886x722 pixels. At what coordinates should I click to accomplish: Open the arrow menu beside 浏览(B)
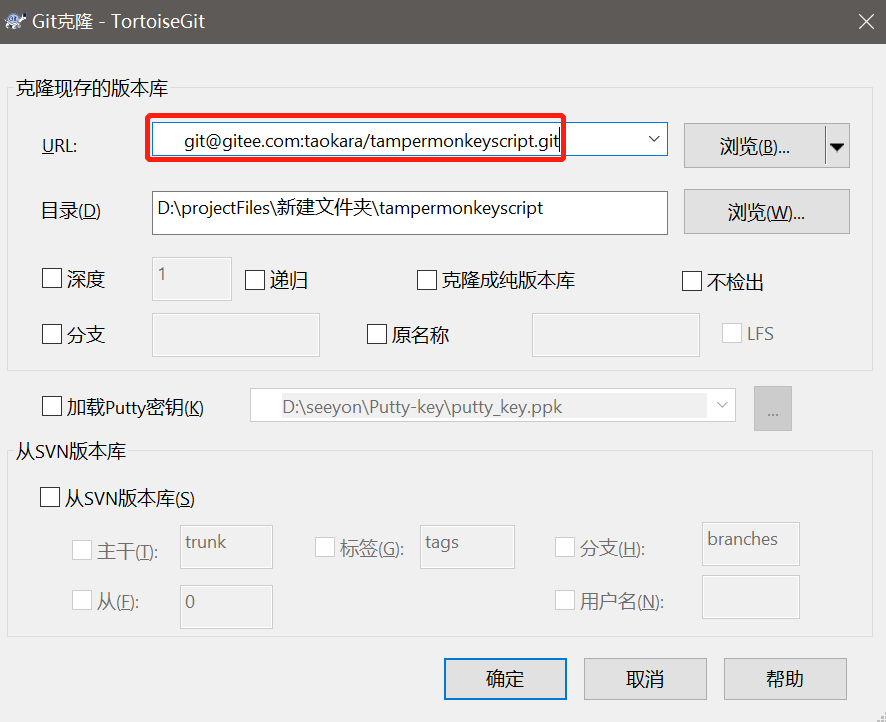(837, 146)
